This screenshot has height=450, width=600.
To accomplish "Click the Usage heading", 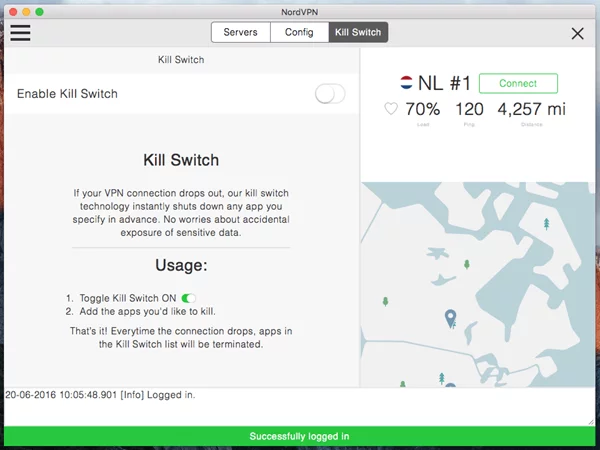I will (x=181, y=265).
